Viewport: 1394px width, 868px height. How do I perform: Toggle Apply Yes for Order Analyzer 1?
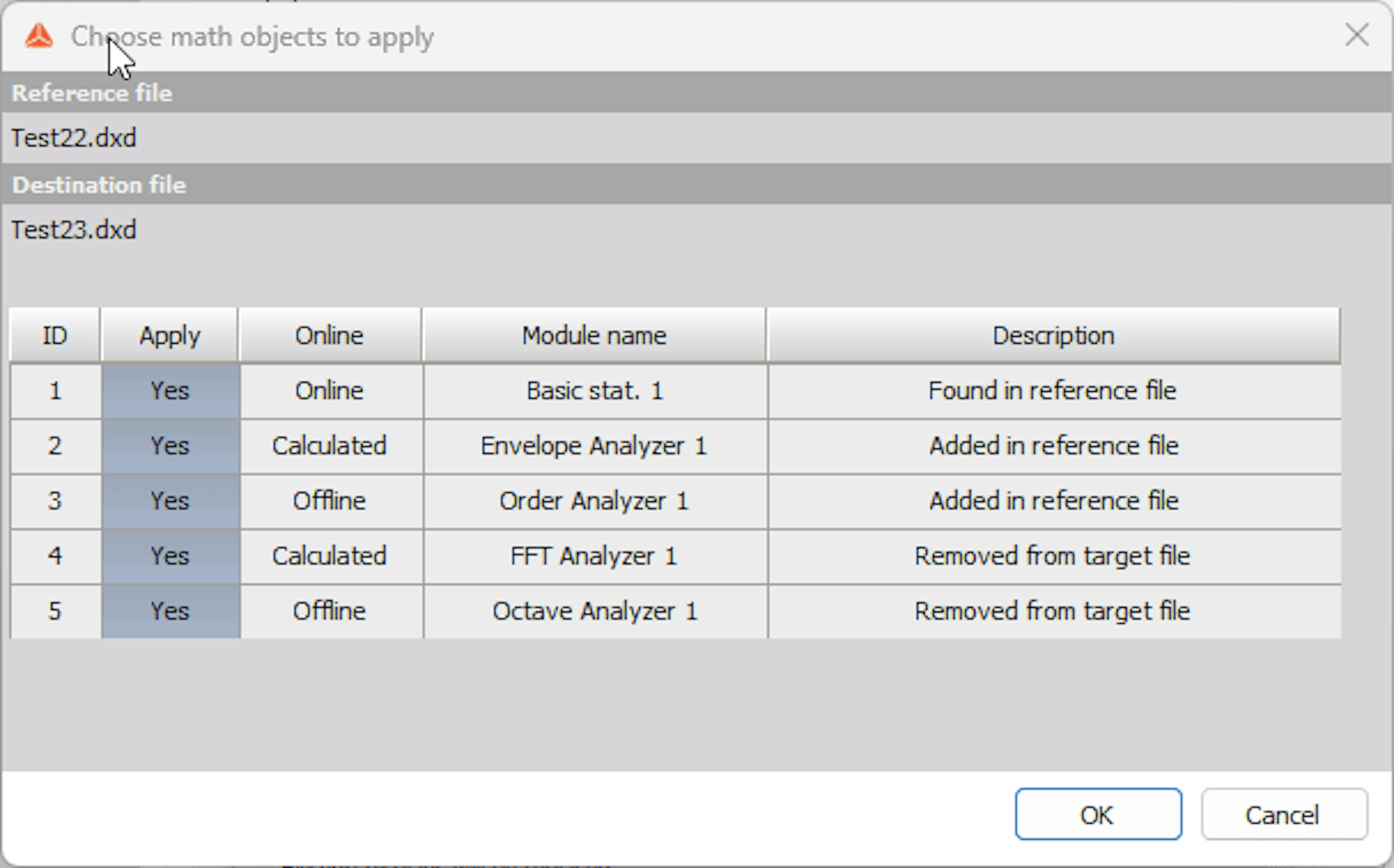[171, 502]
